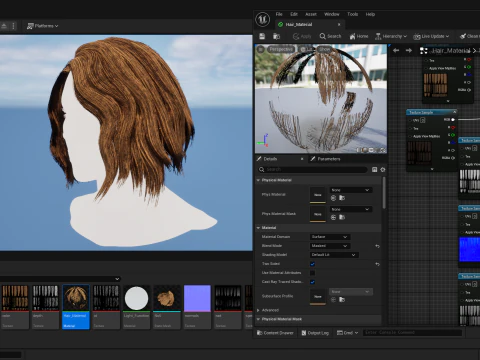Browse to Phys Material Mask asset
480x360 pixels.
tap(342, 217)
